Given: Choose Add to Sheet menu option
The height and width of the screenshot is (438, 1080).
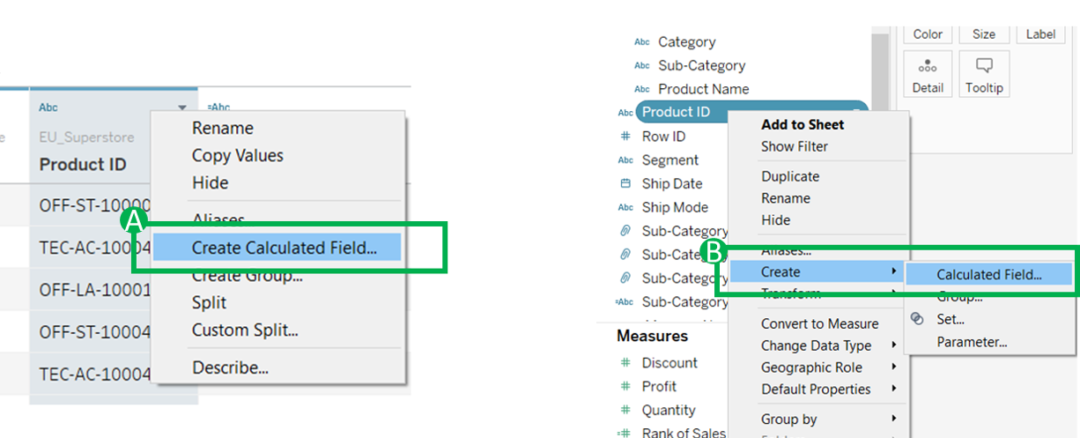Looking at the screenshot, I should point(802,125).
